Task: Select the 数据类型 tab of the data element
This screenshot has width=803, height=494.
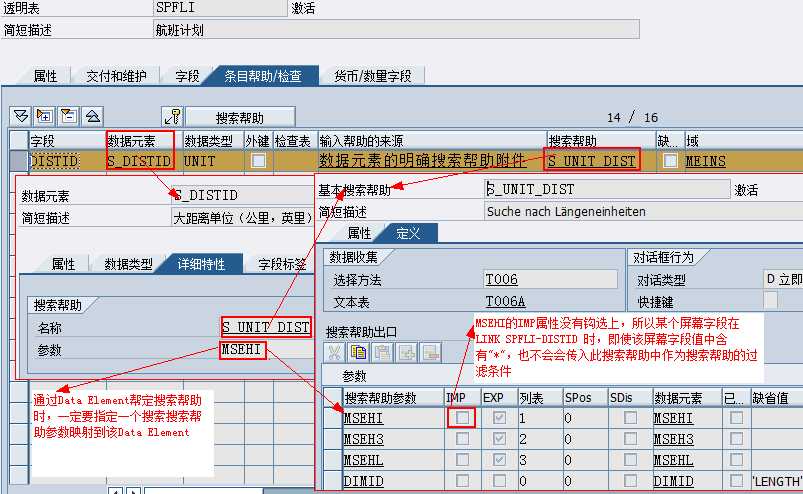Action: click(130, 264)
